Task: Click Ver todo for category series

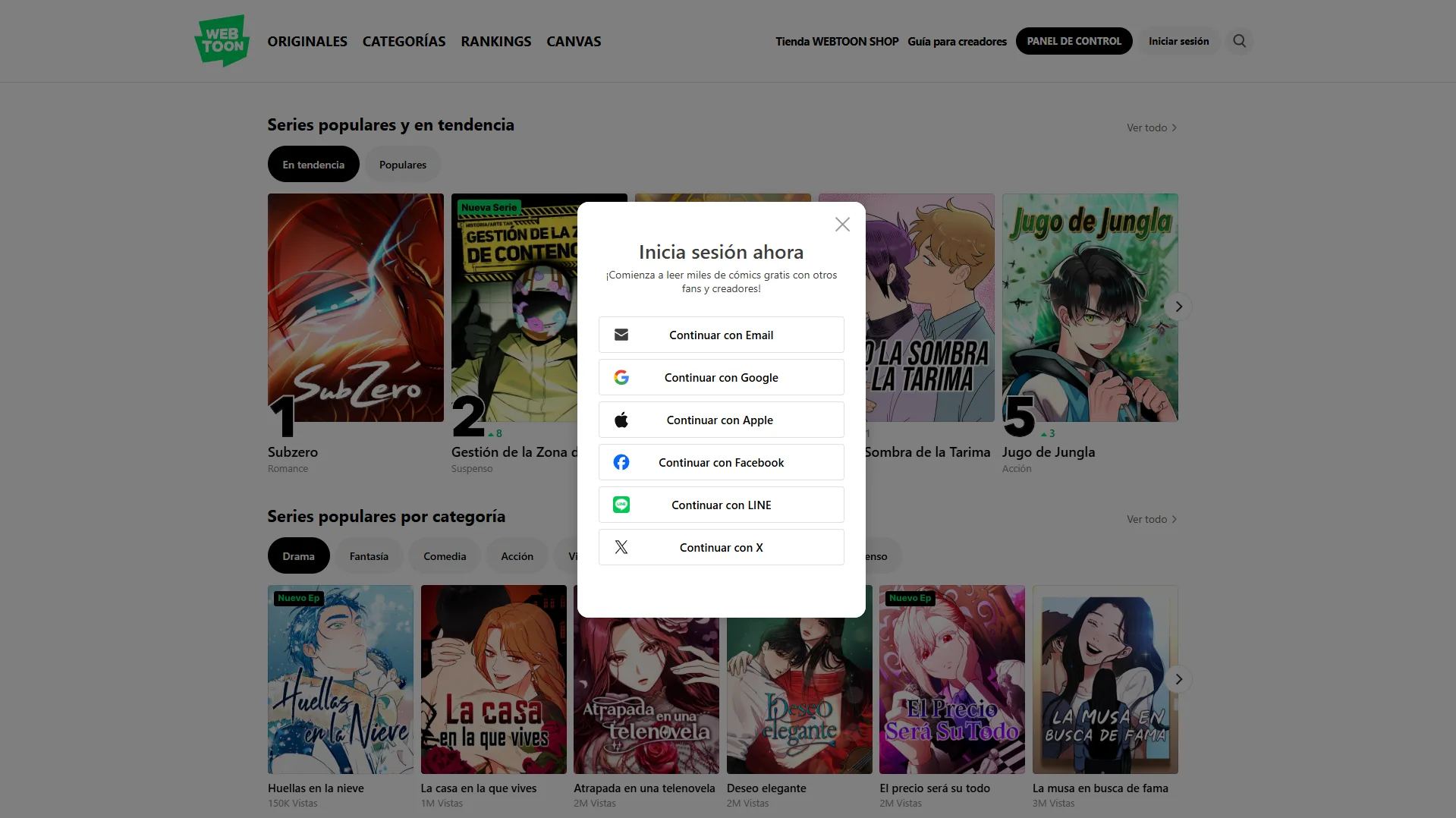Action: (x=1152, y=519)
